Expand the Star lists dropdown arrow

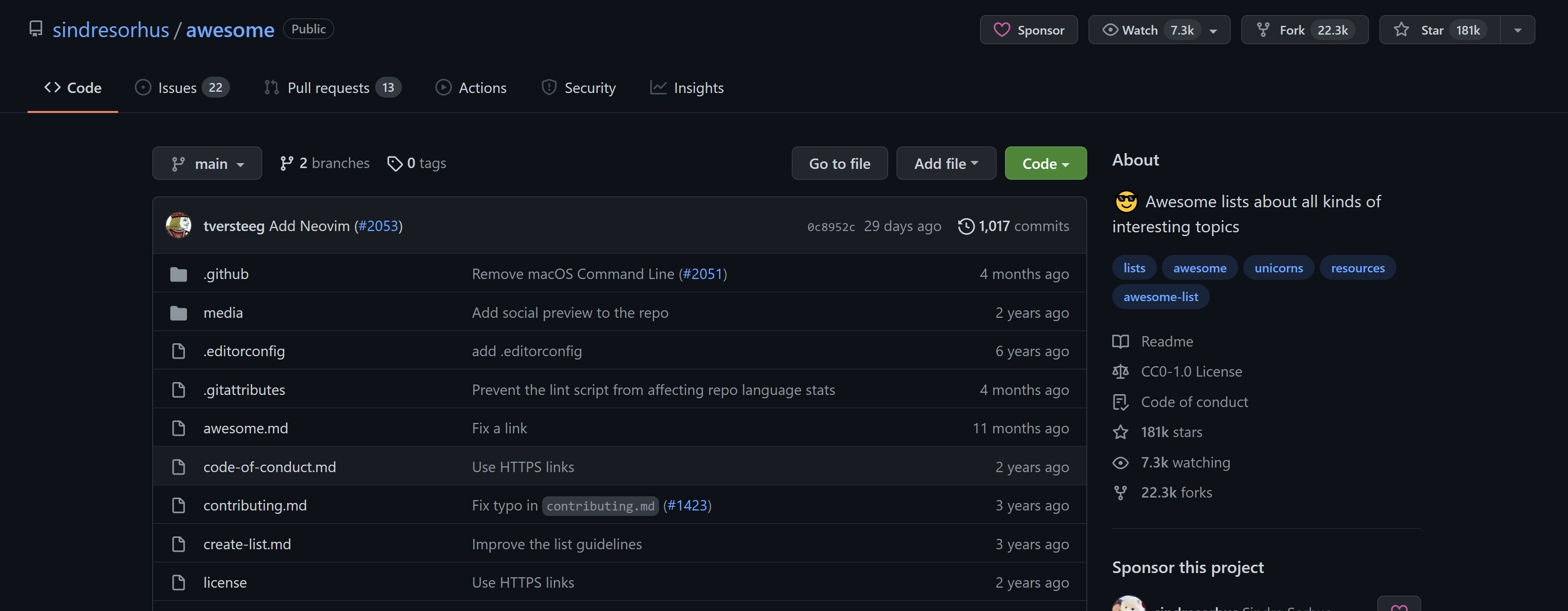click(1518, 30)
